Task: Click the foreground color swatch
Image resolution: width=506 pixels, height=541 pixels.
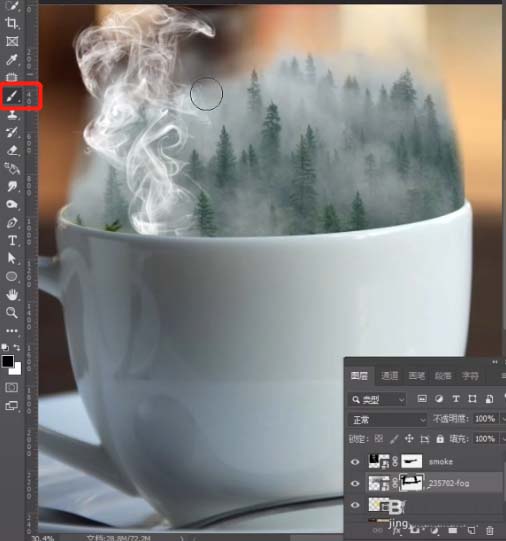Action: [x=8, y=362]
